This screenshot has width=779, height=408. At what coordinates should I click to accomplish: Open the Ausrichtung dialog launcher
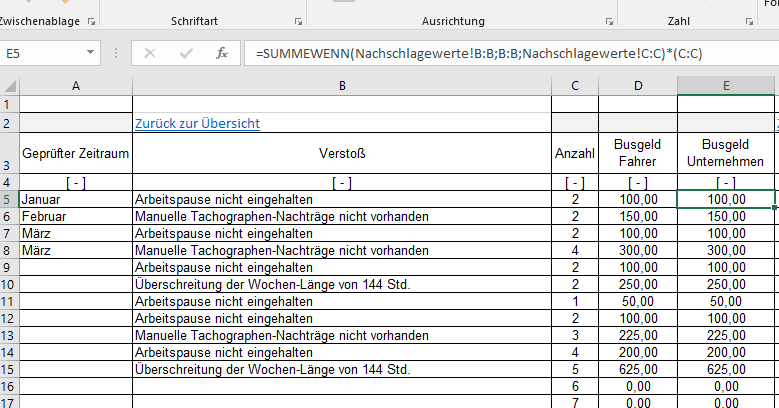pyautogui.click(x=609, y=21)
